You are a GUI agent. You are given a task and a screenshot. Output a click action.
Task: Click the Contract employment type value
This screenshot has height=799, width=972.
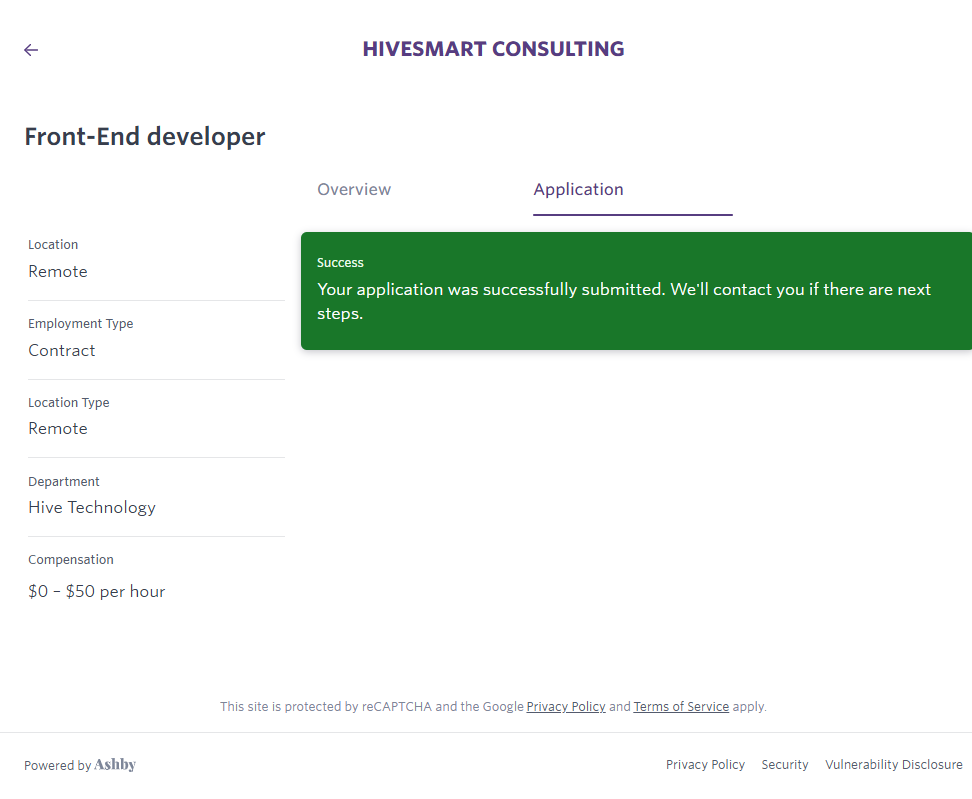tap(62, 351)
